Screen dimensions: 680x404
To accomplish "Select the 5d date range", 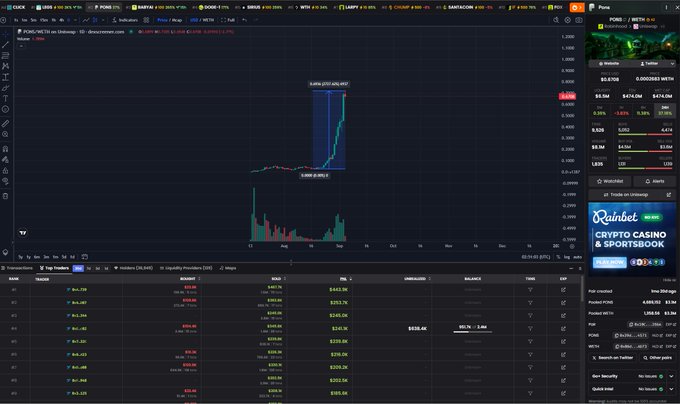I will pyautogui.click(x=64, y=257).
